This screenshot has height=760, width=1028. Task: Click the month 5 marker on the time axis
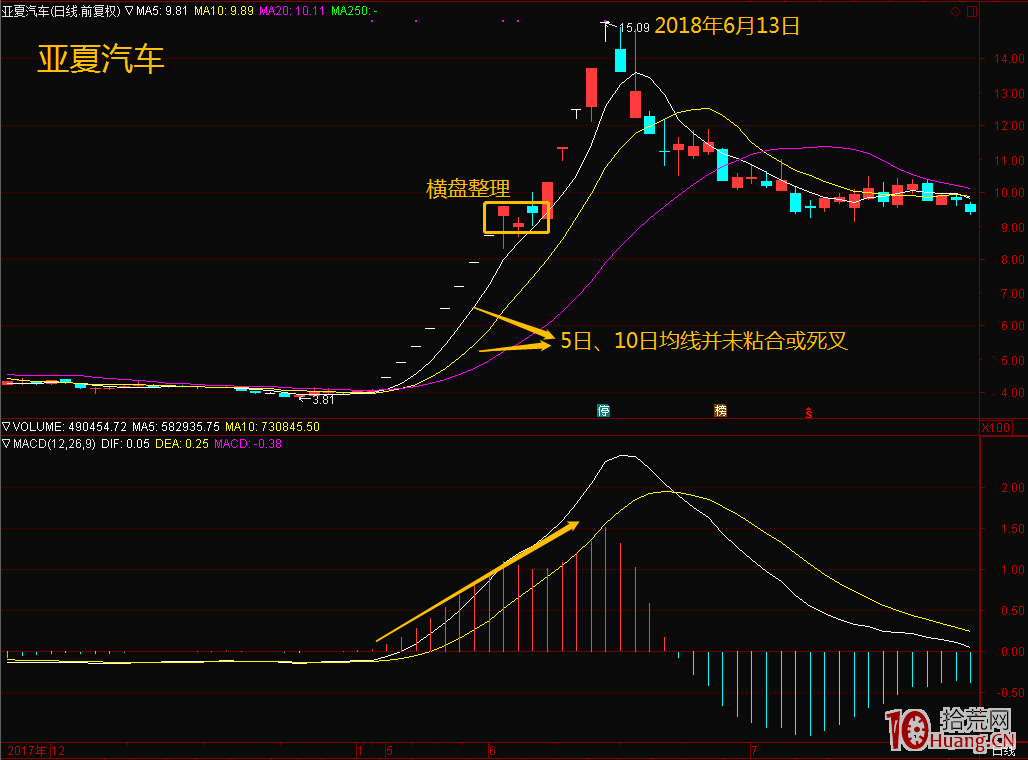(389, 751)
